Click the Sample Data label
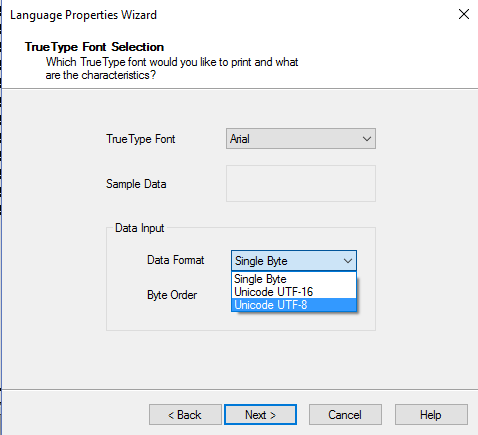Viewport: 478px width, 435px height. [x=136, y=184]
